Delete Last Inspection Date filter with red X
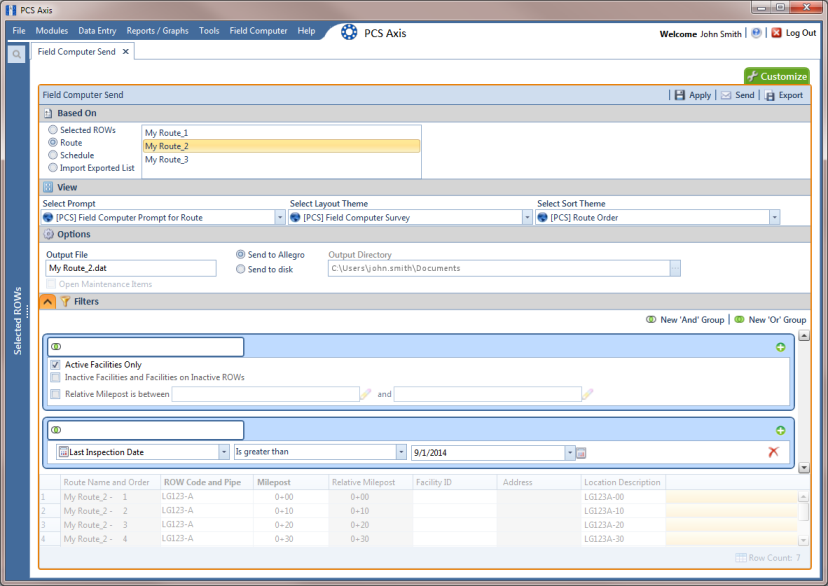828x586 pixels. click(773, 452)
